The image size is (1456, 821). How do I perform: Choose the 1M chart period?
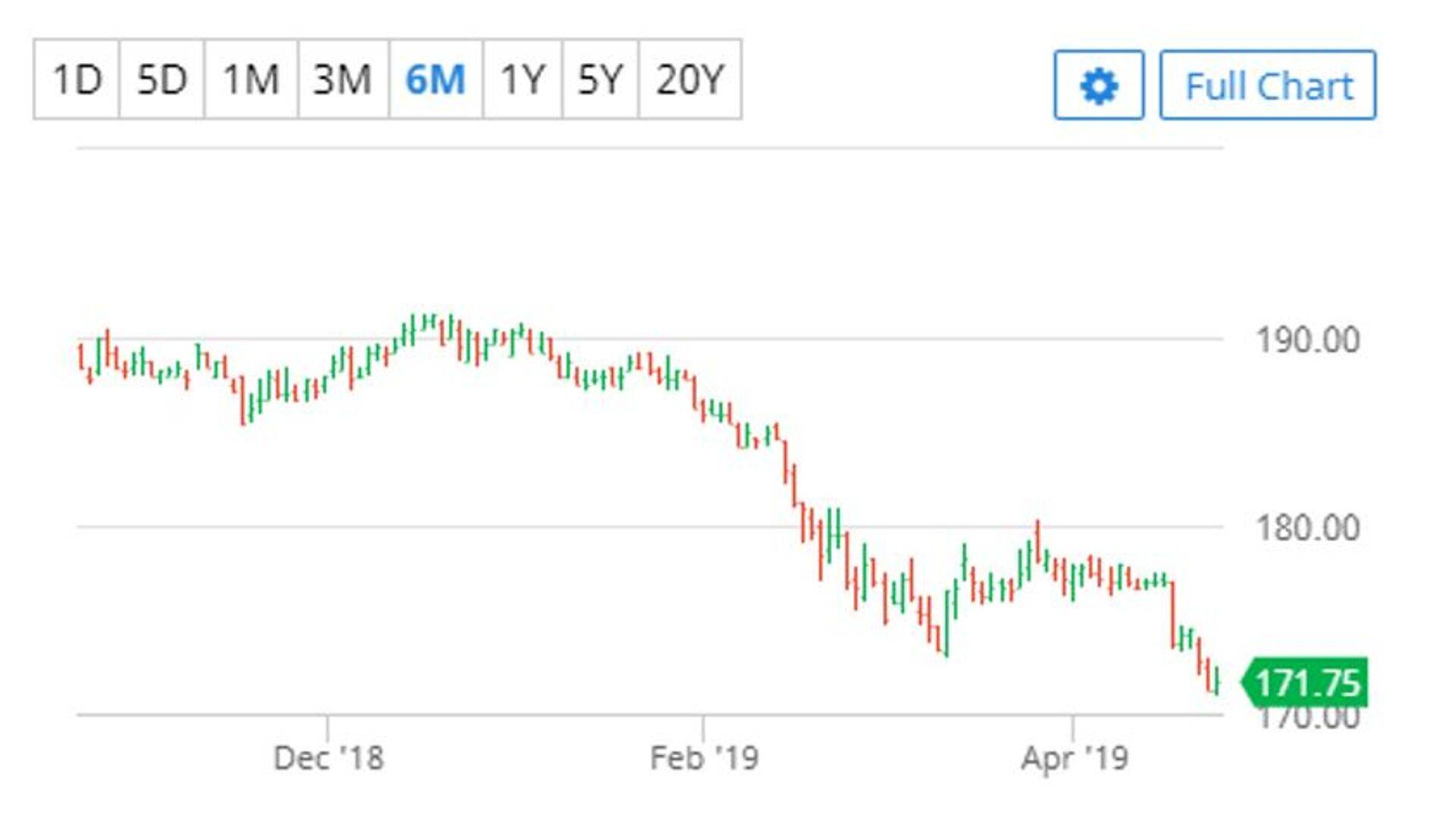coord(251,80)
